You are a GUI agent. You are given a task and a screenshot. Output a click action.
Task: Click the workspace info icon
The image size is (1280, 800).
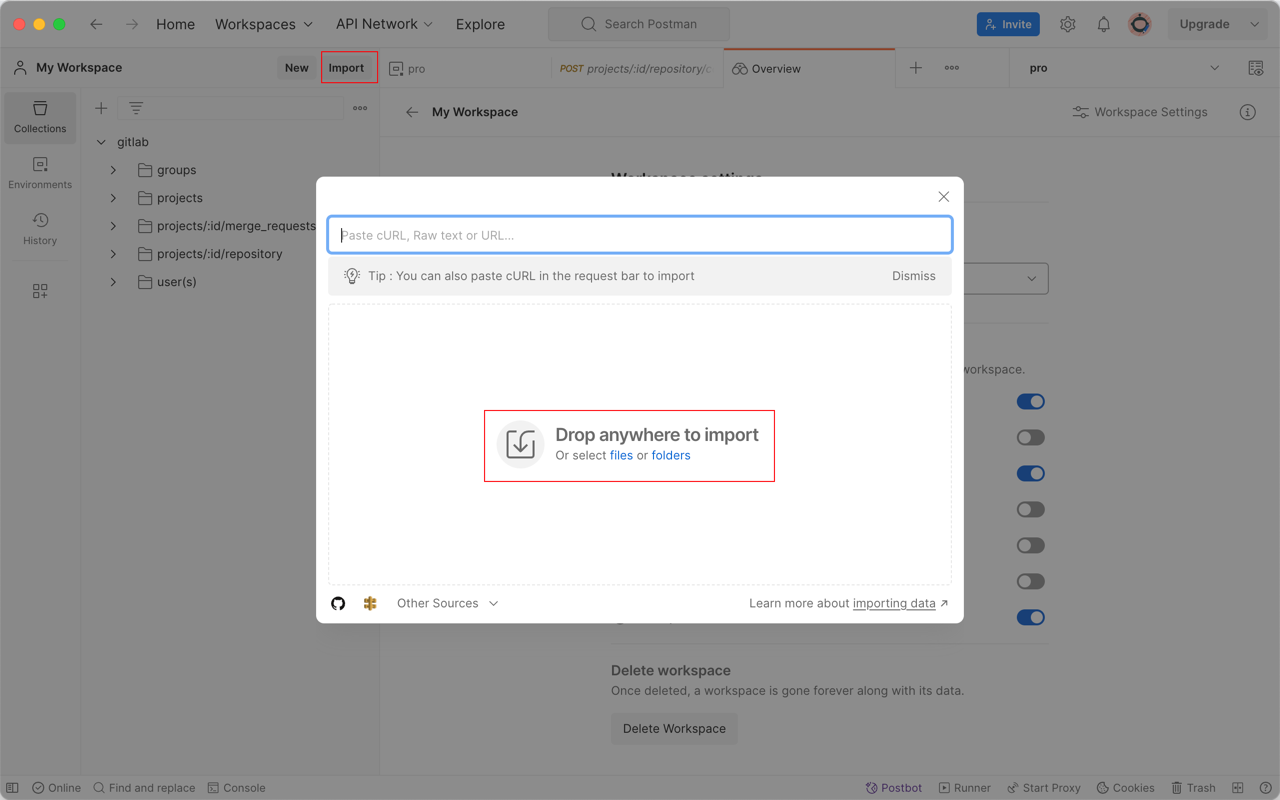coord(1248,112)
